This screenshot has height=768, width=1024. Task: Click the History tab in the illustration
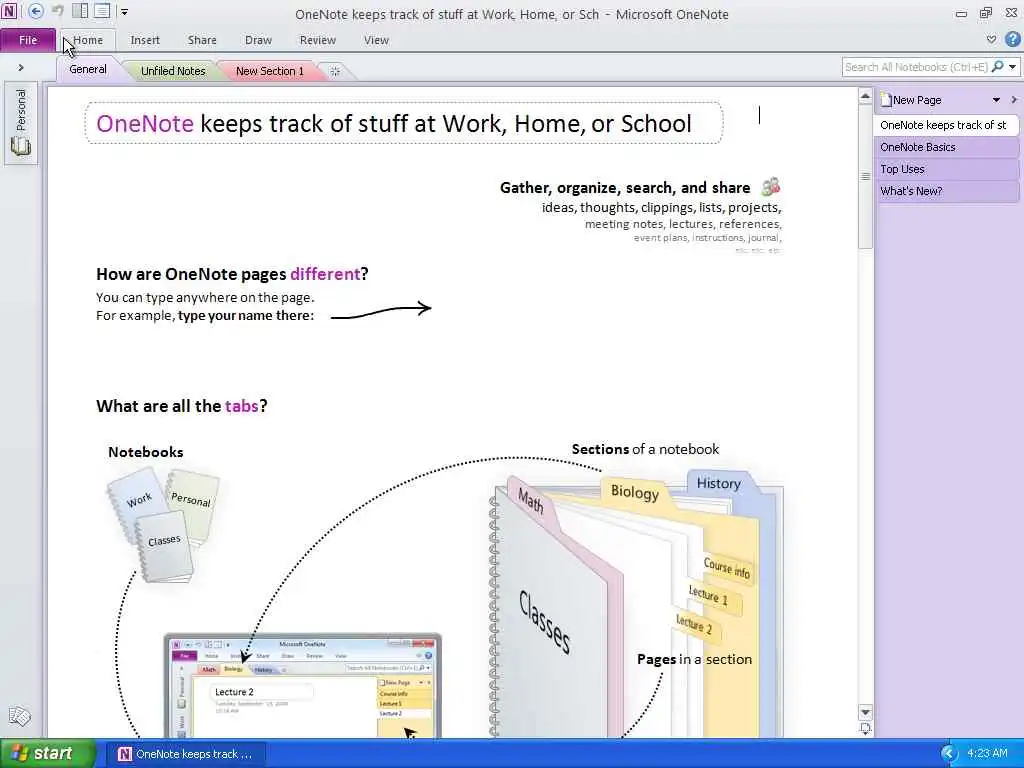tap(718, 483)
